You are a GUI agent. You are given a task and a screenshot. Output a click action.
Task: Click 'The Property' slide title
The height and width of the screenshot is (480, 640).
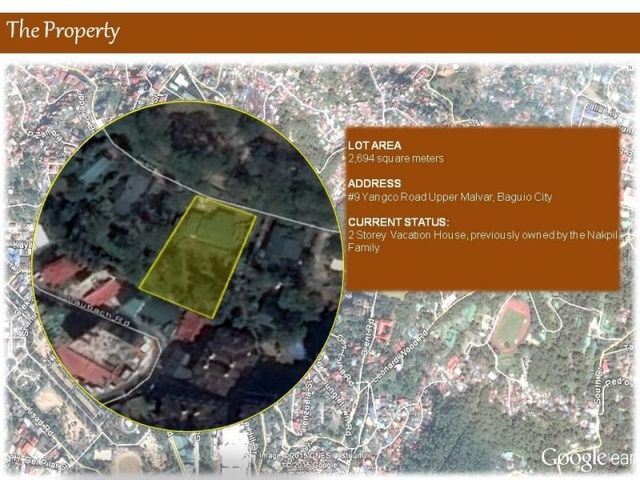click(63, 31)
